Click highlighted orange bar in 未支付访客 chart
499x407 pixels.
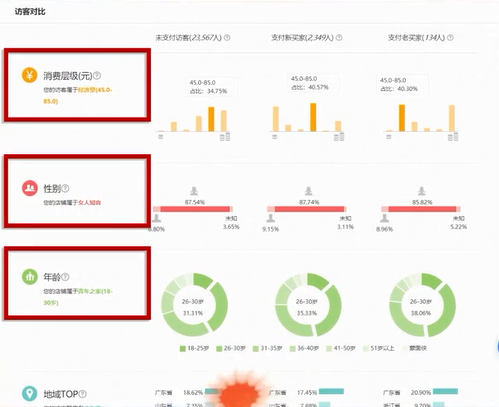(x=211, y=119)
